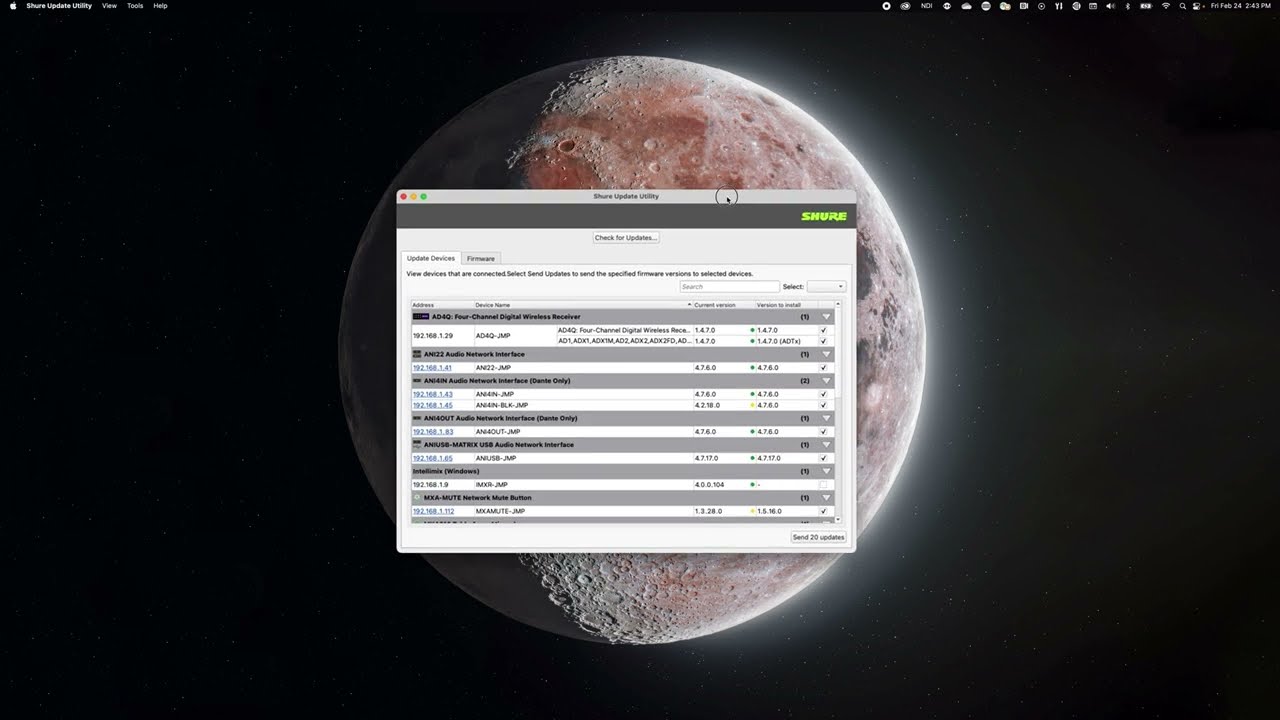Click the green status dot for IMXR-JMP
The height and width of the screenshot is (720, 1280).
[752, 484]
